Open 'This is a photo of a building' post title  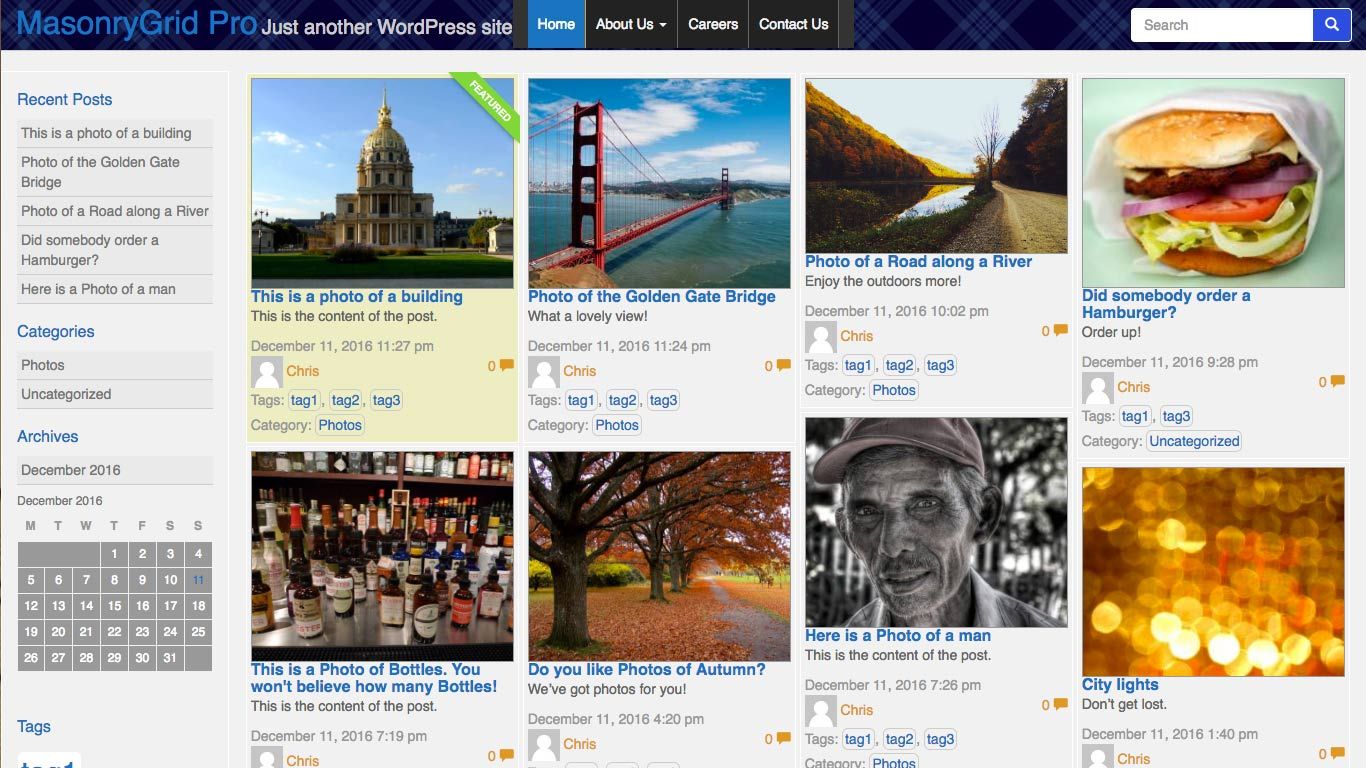(357, 296)
